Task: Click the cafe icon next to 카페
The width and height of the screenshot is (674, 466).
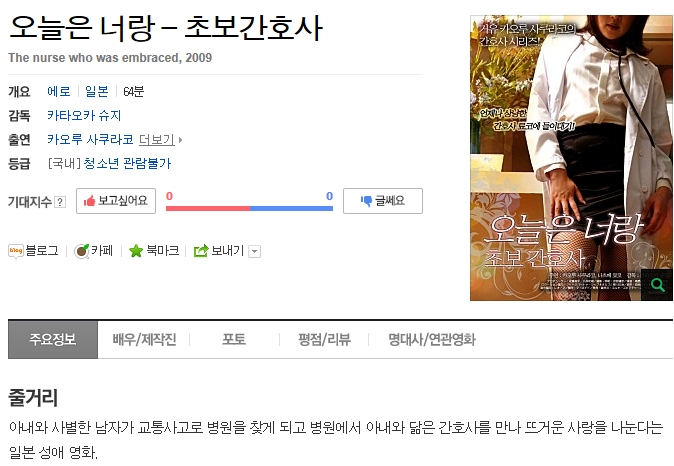Action: [82, 251]
